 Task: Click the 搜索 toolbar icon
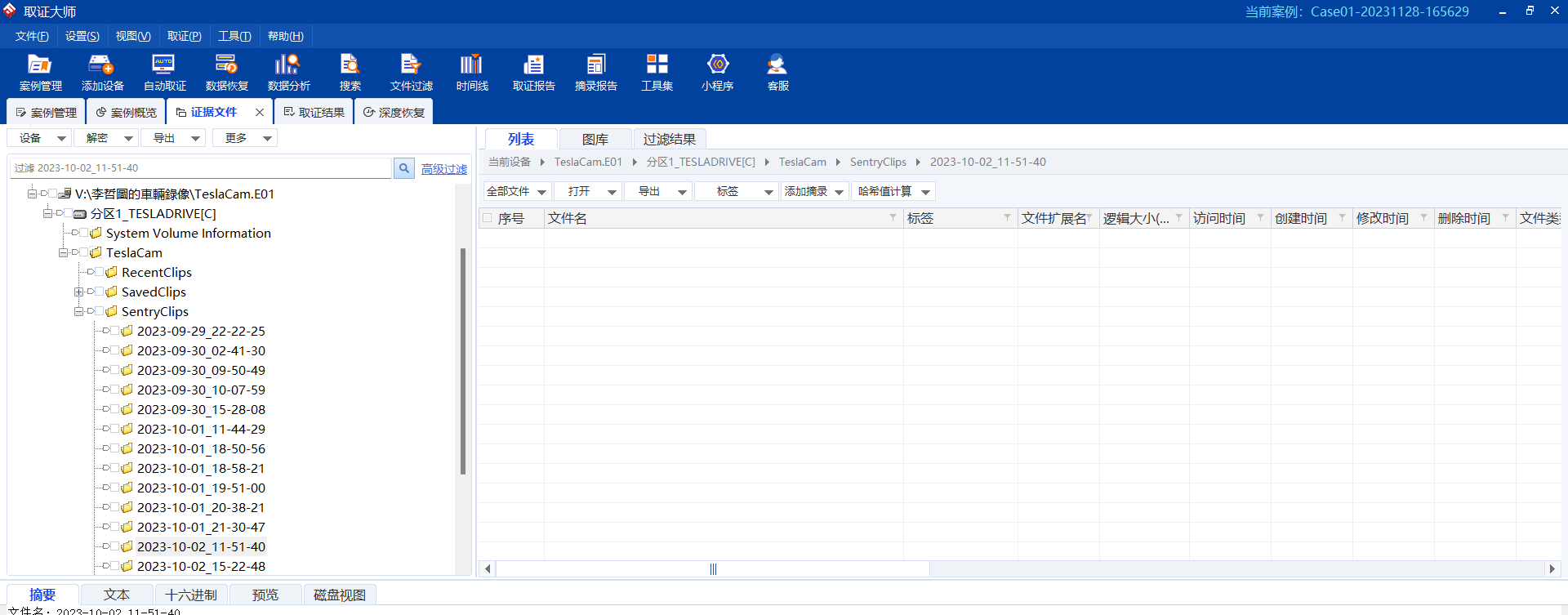[x=350, y=72]
